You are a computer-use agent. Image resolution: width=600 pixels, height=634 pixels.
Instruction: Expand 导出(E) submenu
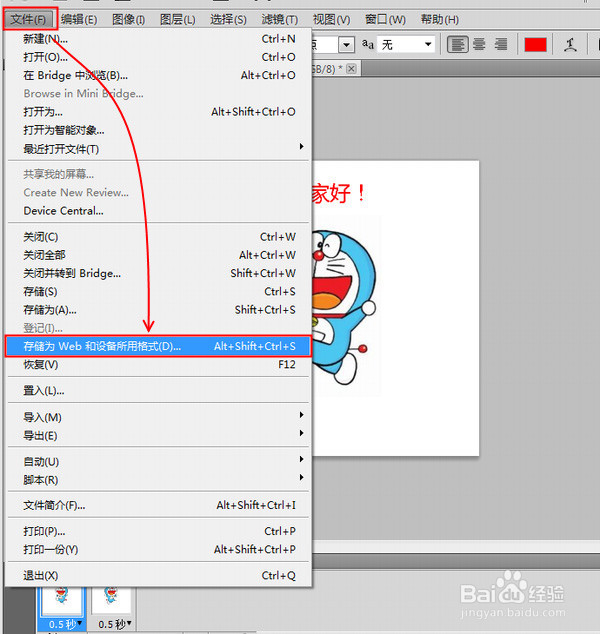[158, 435]
